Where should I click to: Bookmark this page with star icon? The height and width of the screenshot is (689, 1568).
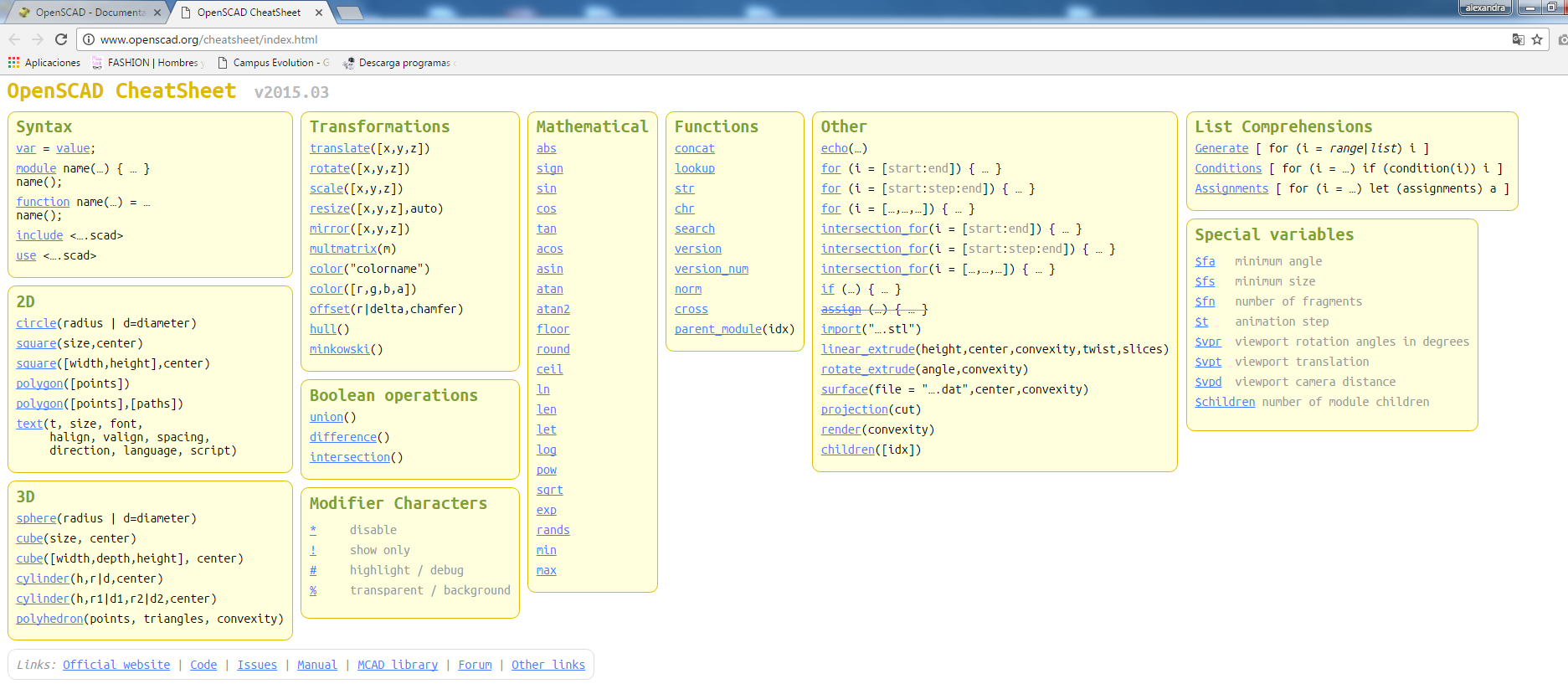click(x=1537, y=39)
